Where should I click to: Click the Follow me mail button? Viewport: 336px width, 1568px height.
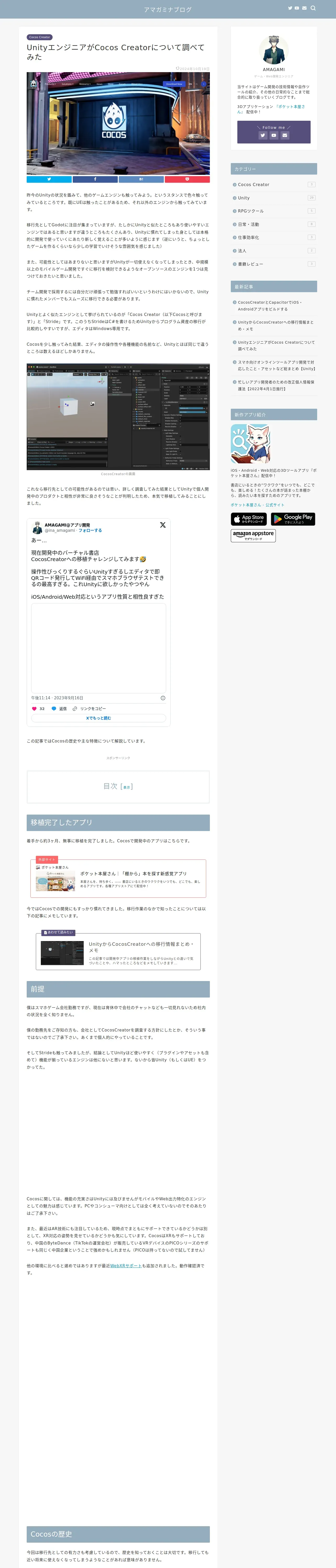click(285, 135)
